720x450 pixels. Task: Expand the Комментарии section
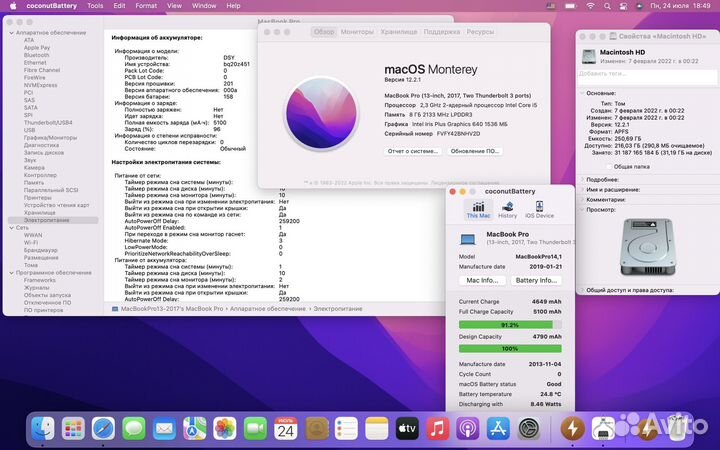[x=582, y=200]
